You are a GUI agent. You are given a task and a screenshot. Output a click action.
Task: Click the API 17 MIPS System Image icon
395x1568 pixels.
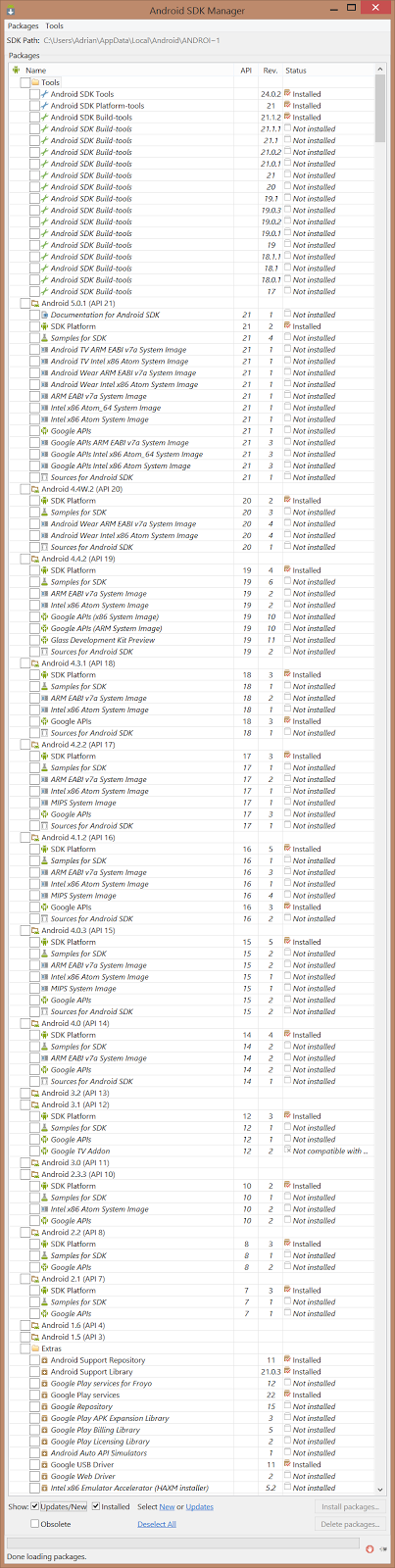[44, 803]
